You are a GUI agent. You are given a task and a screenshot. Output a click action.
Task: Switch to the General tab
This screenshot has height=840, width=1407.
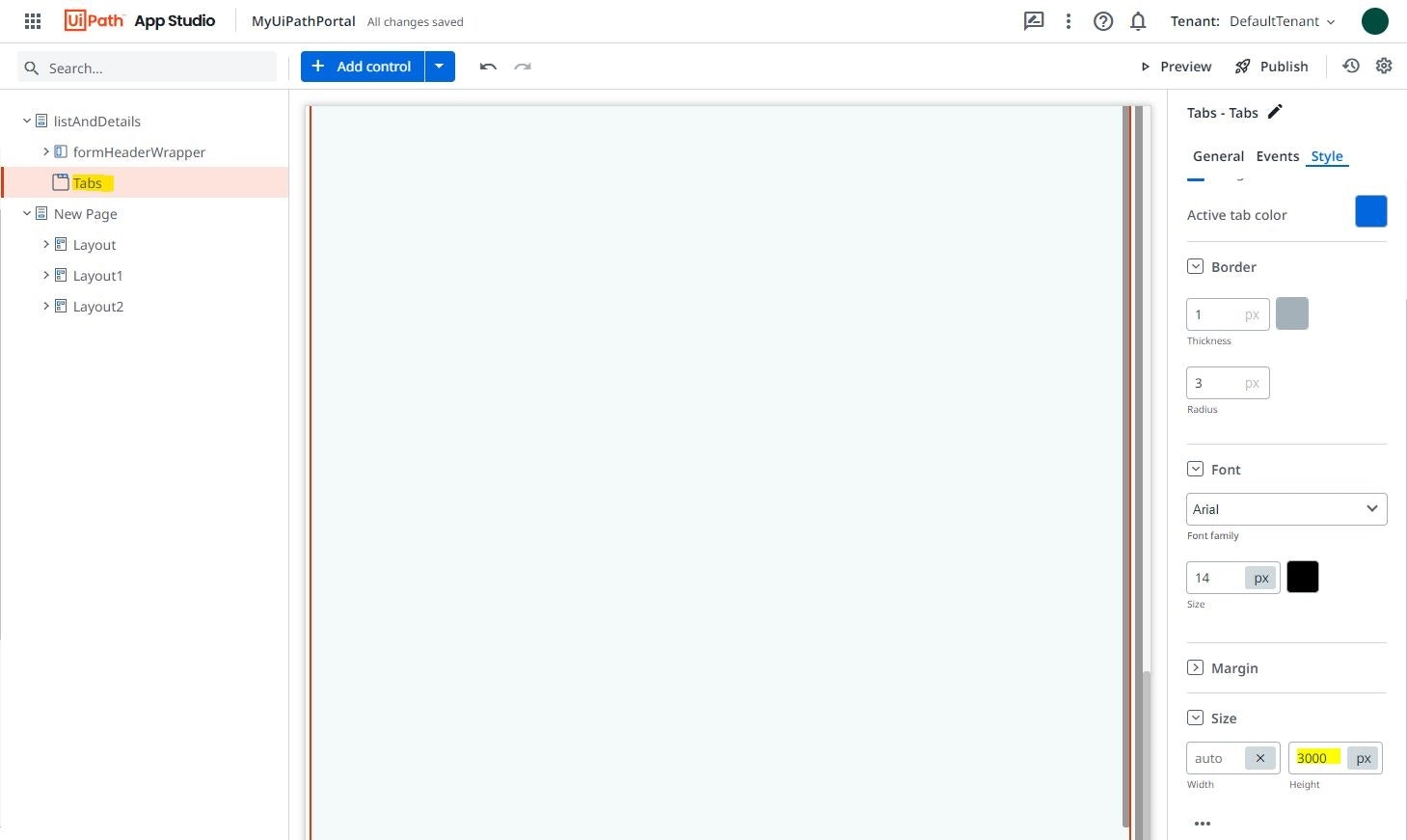pyautogui.click(x=1218, y=155)
